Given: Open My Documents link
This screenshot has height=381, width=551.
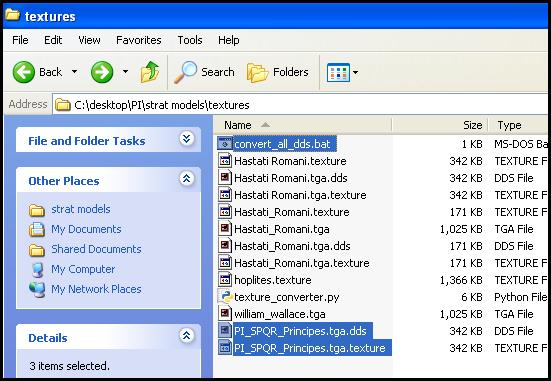Looking at the screenshot, I should [86, 229].
